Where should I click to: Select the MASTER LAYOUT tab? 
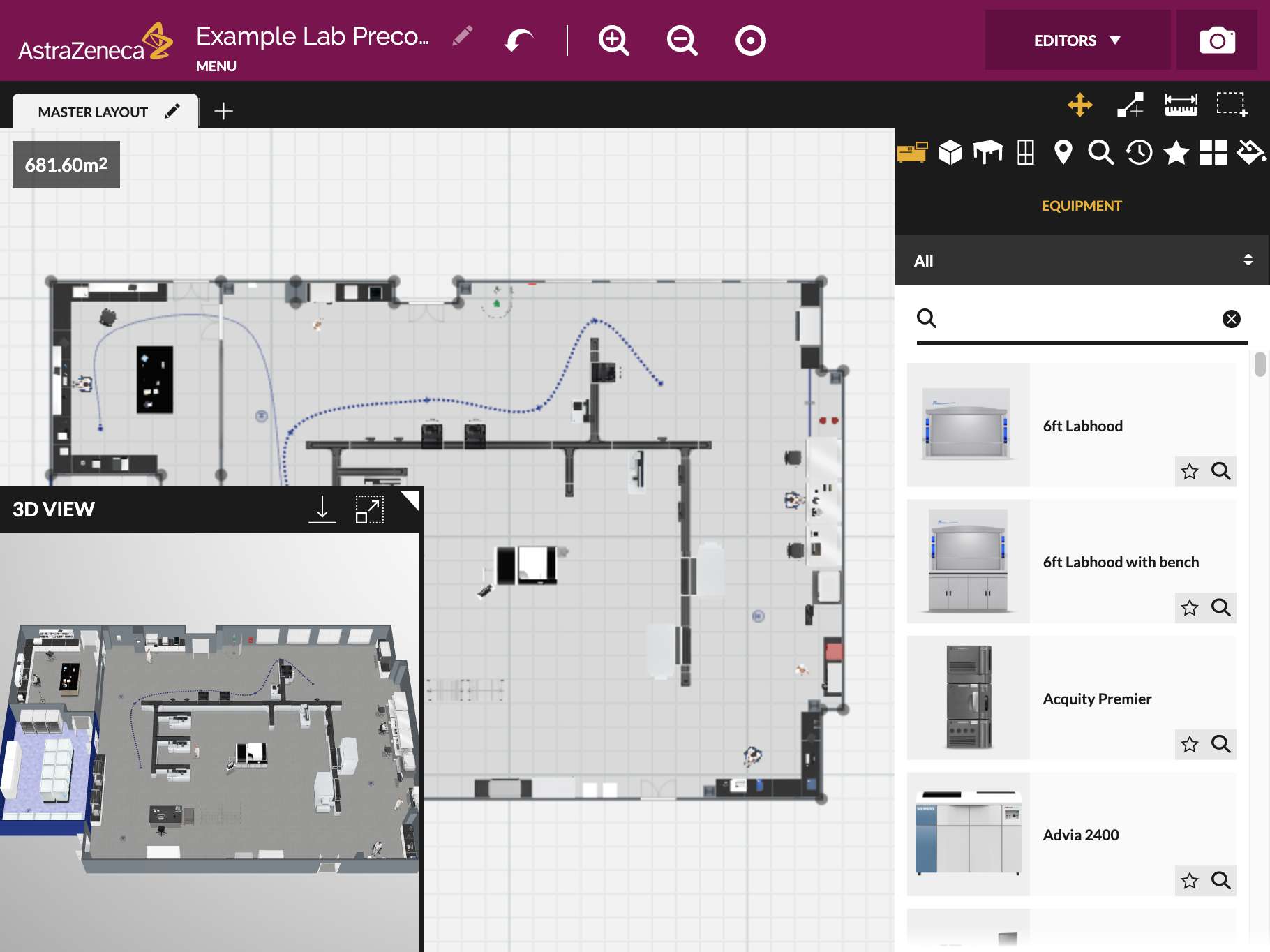click(93, 112)
